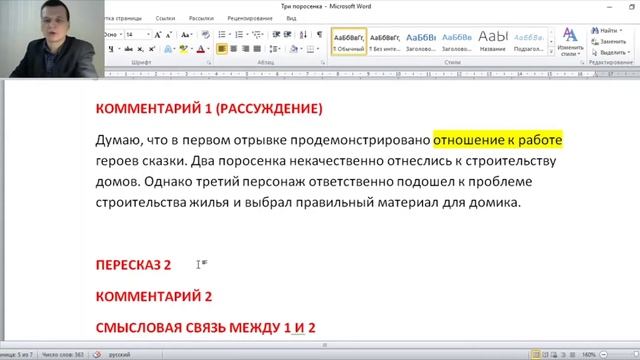Apply strikethrough (abc) formatting
The image size is (640, 360).
[x=129, y=49]
